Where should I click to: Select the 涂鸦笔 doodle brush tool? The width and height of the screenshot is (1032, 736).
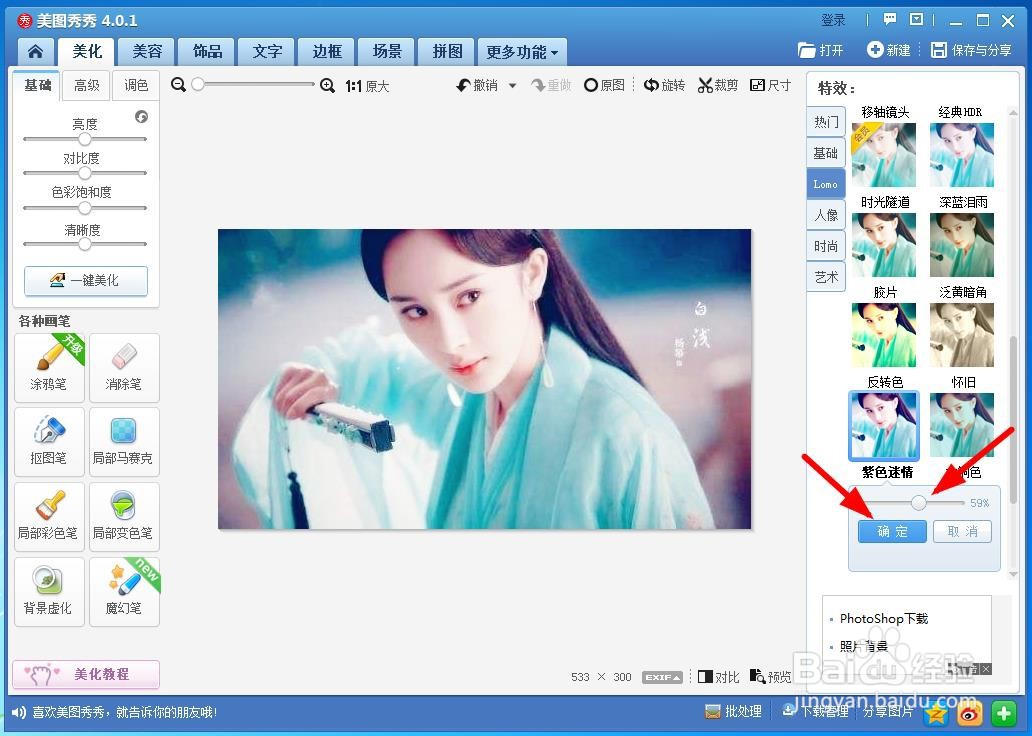coord(49,367)
